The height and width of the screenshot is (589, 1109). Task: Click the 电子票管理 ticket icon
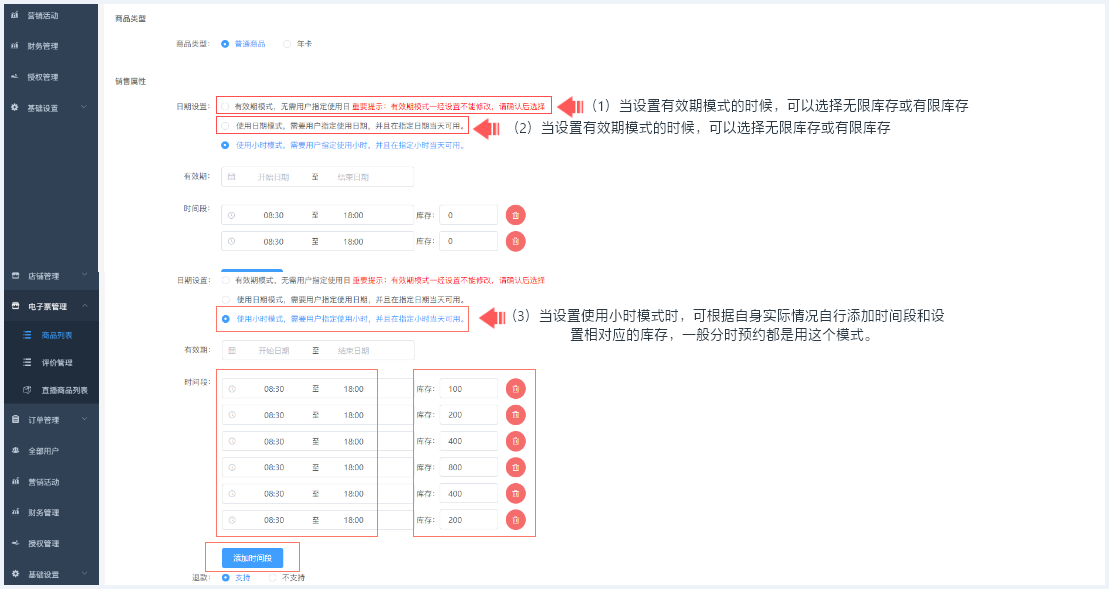coord(15,307)
